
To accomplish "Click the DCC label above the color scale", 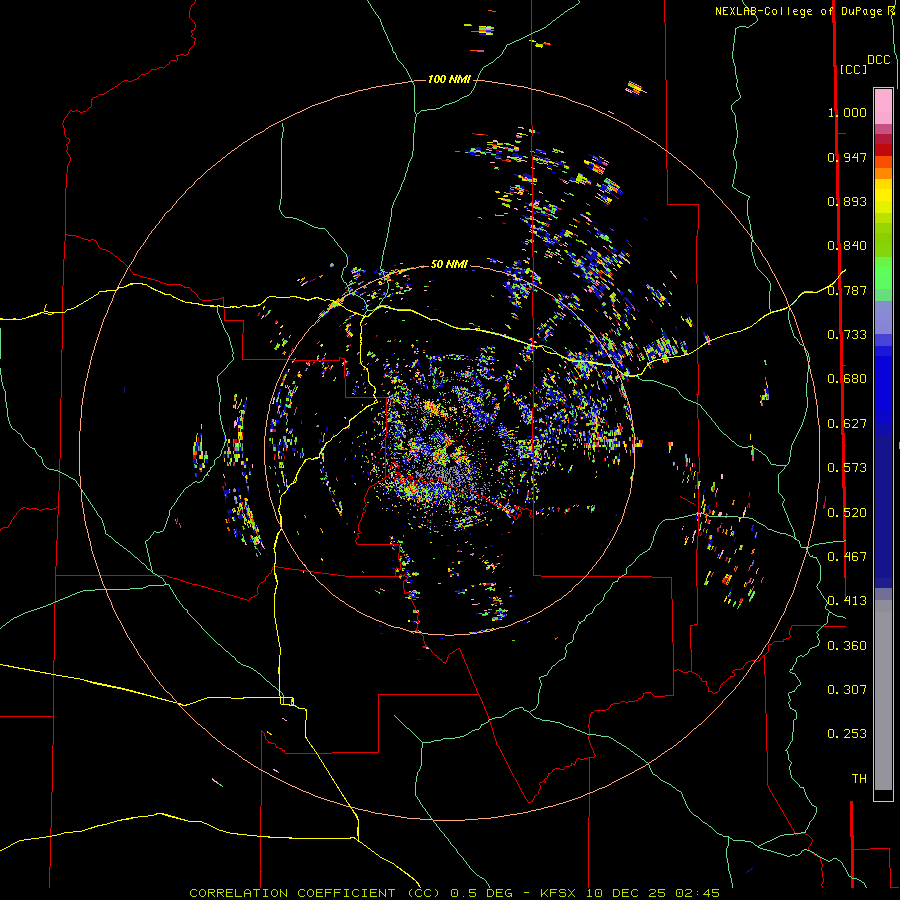I will click(x=879, y=60).
